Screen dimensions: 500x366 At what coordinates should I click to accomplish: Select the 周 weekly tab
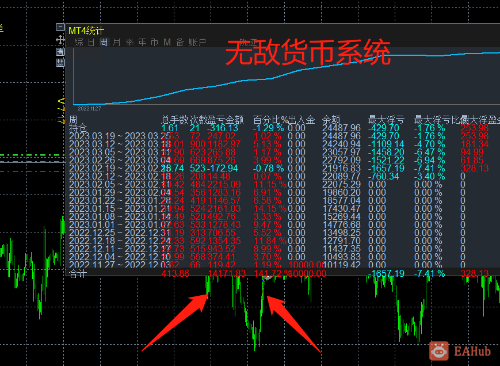click(104, 42)
